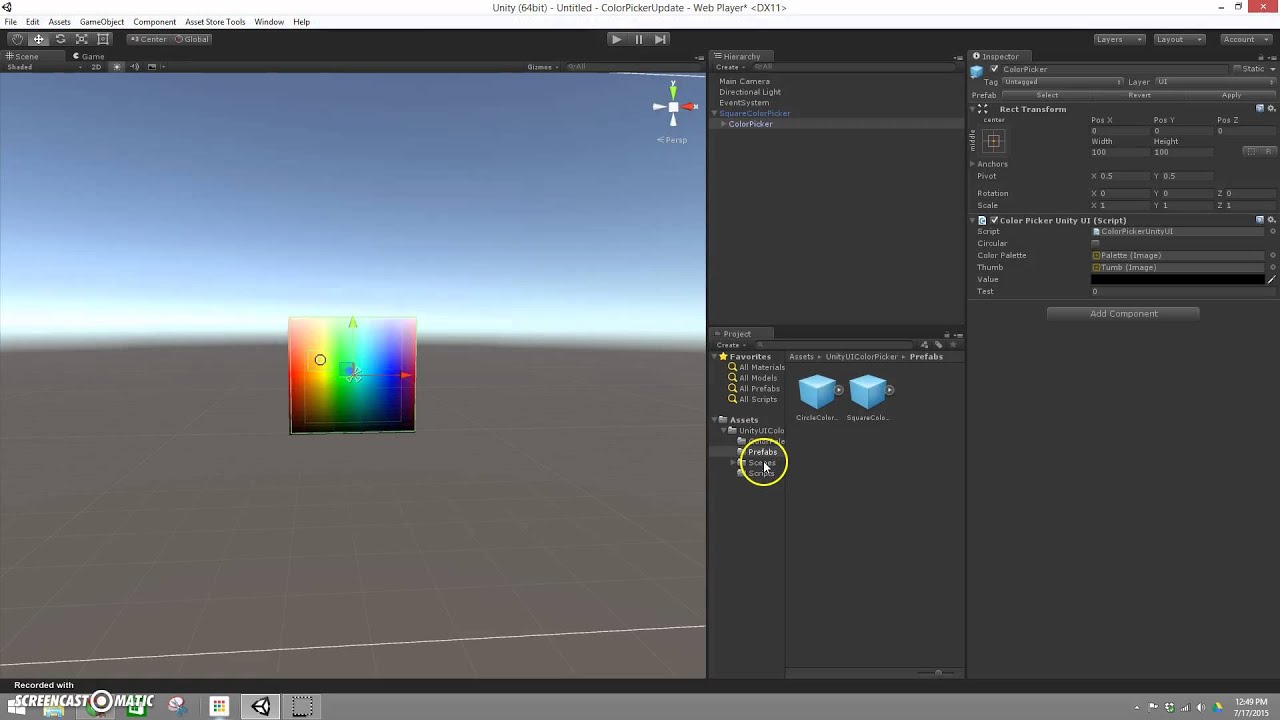The width and height of the screenshot is (1280, 720).
Task: Click the raw edit mode R button
Action: point(1268,151)
